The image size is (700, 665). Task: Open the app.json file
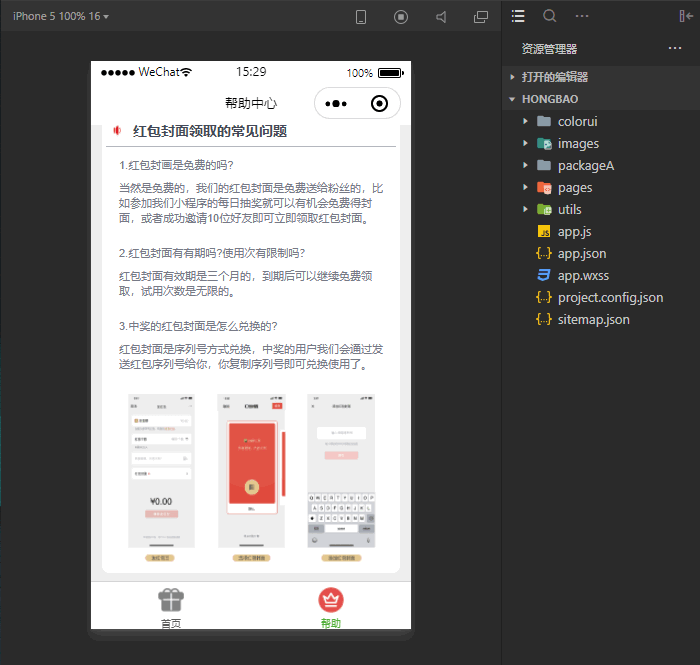click(x=582, y=254)
